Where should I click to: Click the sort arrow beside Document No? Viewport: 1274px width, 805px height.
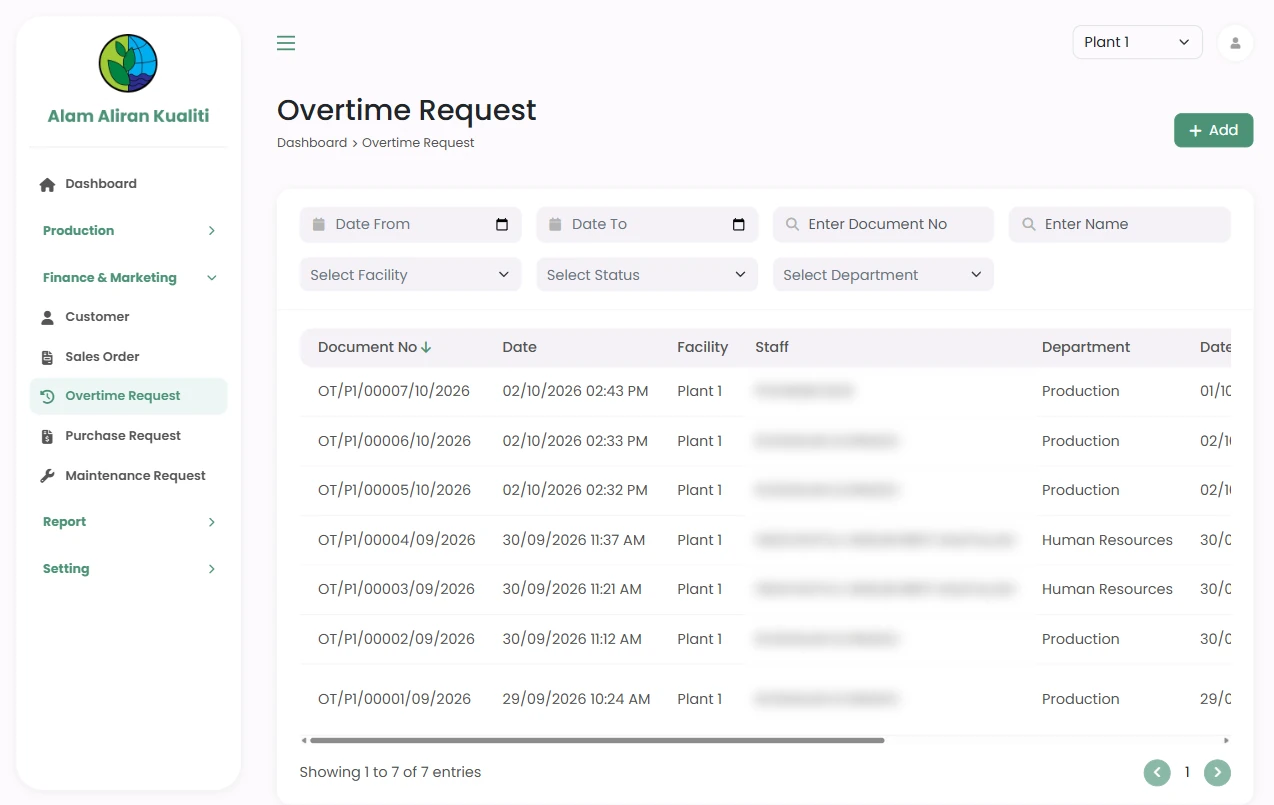click(426, 347)
